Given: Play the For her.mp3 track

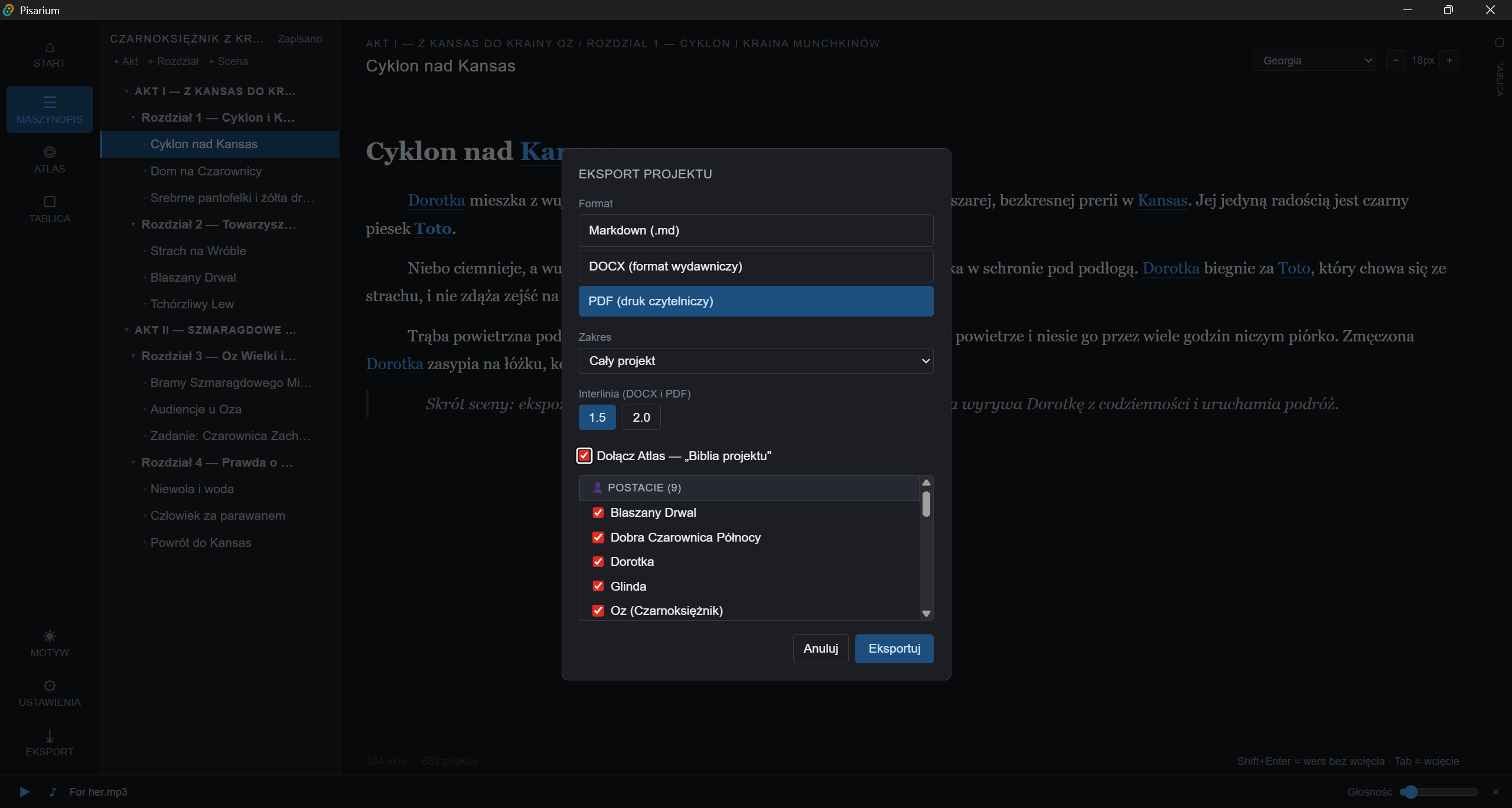Looking at the screenshot, I should 24,792.
